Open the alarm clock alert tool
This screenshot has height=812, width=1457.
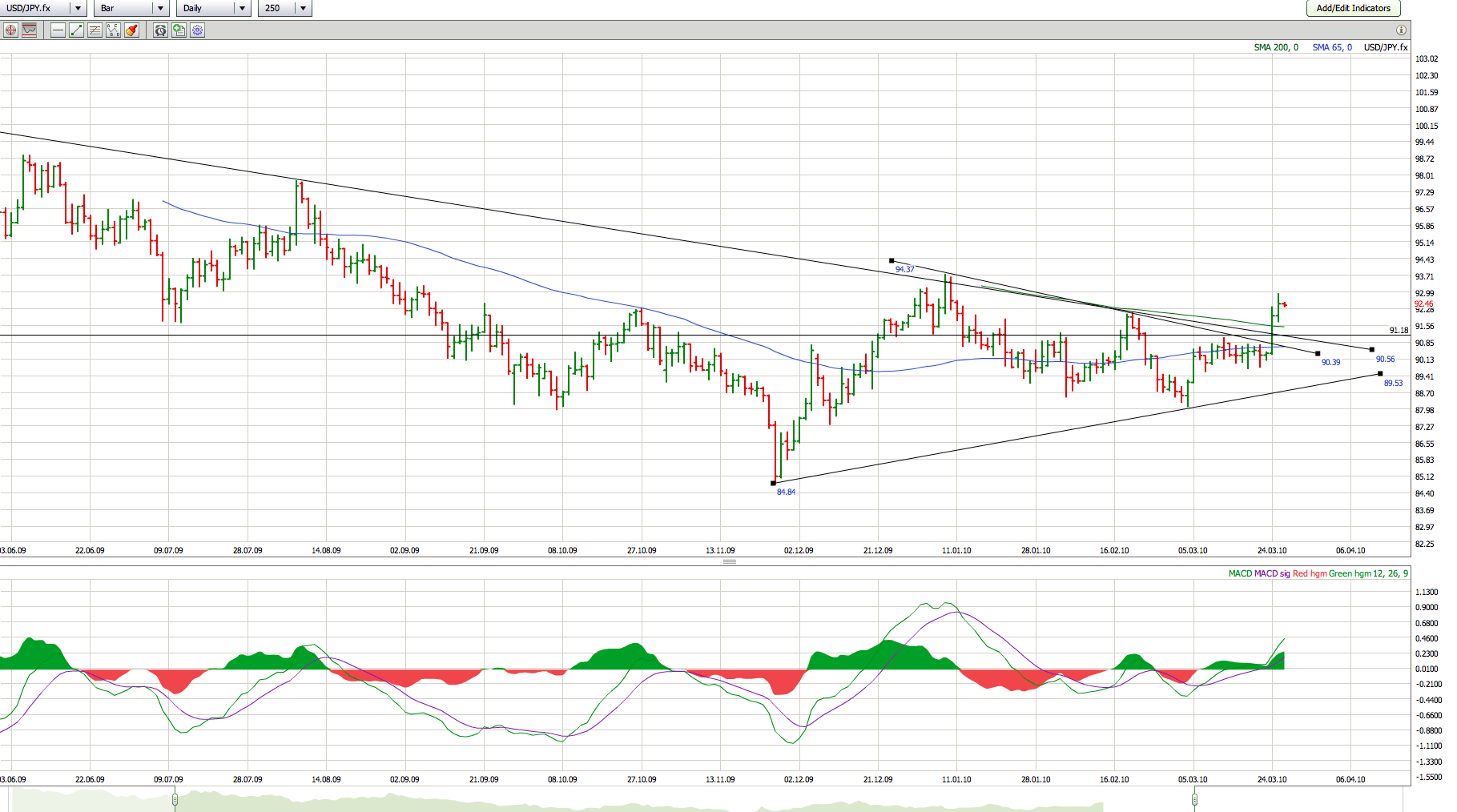pyautogui.click(x=160, y=30)
